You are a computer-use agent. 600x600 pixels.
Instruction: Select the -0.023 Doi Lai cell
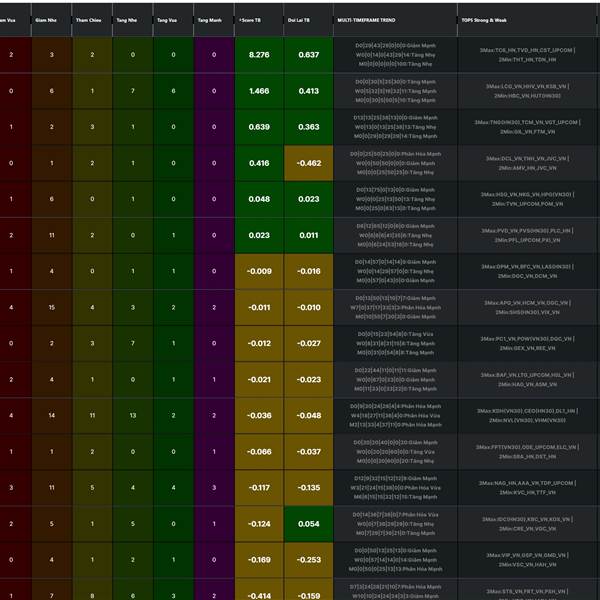point(308,380)
